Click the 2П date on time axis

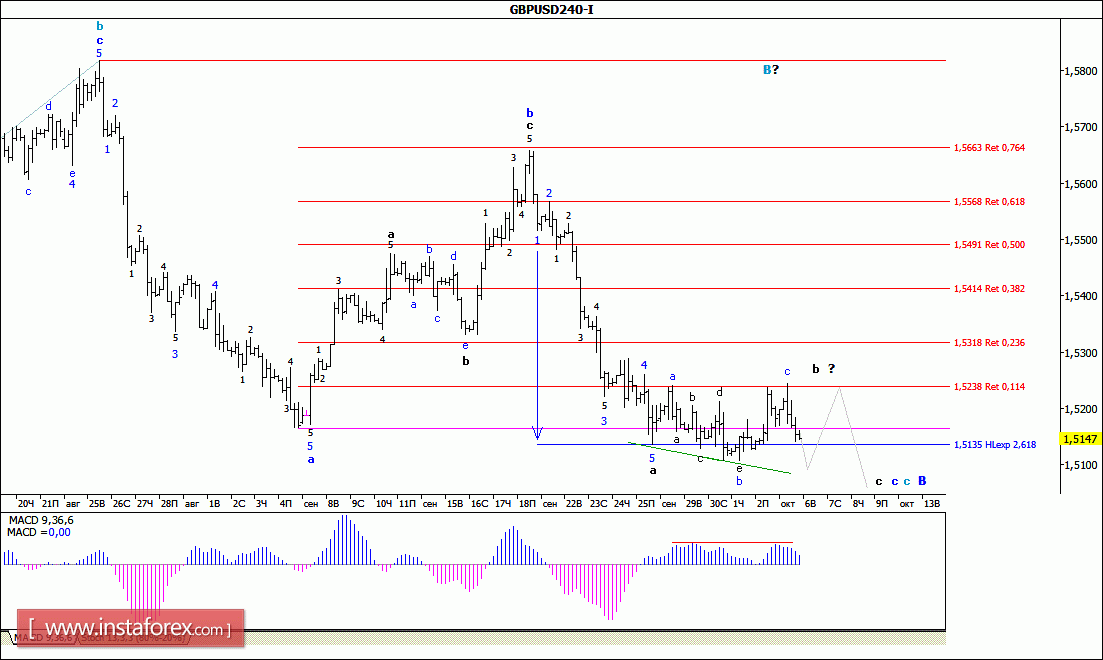[x=763, y=503]
